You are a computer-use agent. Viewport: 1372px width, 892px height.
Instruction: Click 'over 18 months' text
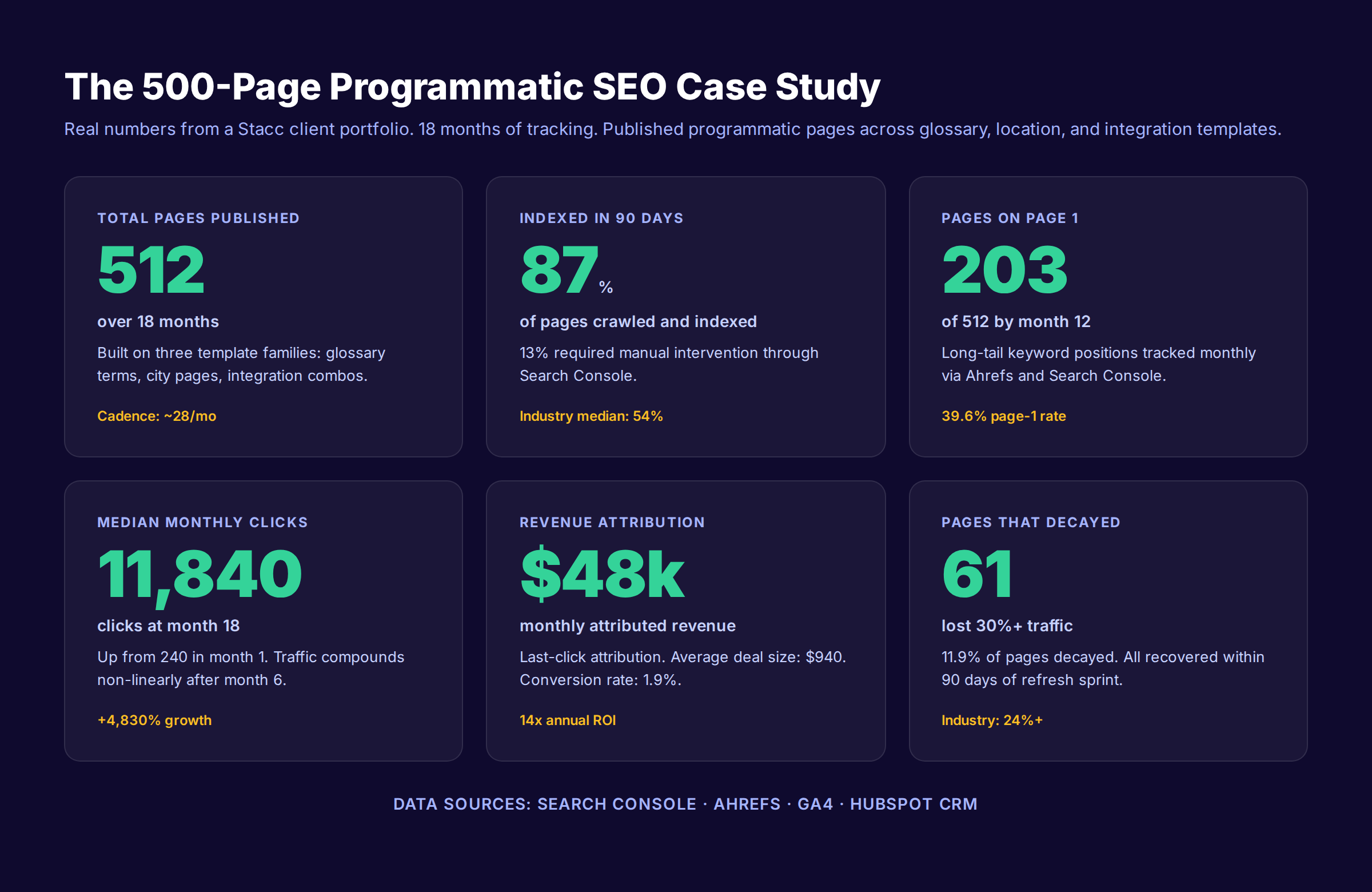click(x=158, y=322)
